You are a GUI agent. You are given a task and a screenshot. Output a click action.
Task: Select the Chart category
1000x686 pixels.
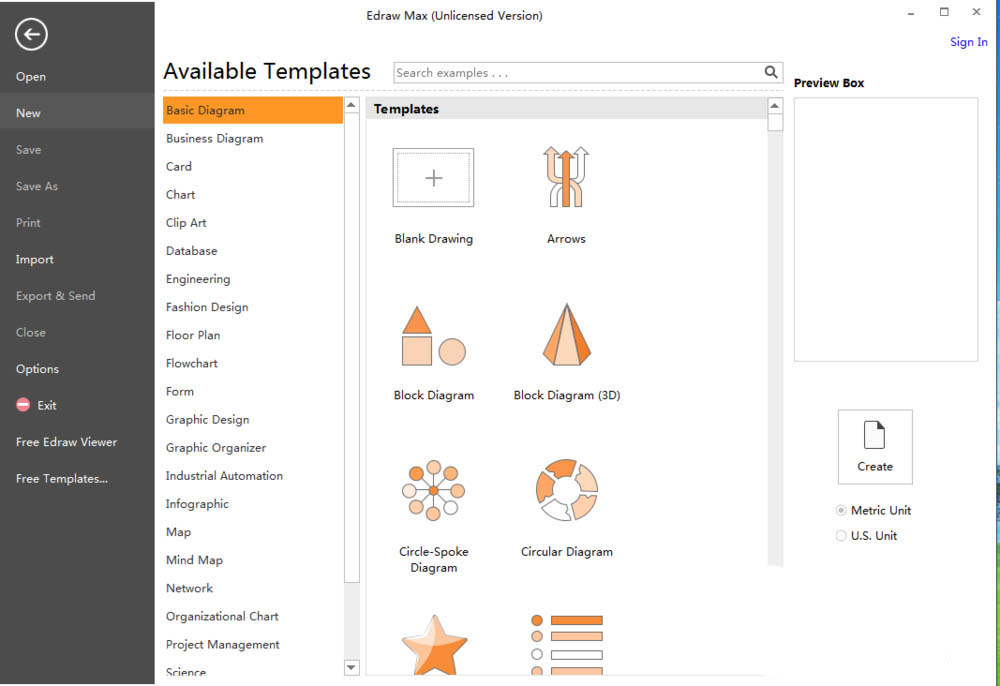pyautogui.click(x=253, y=194)
